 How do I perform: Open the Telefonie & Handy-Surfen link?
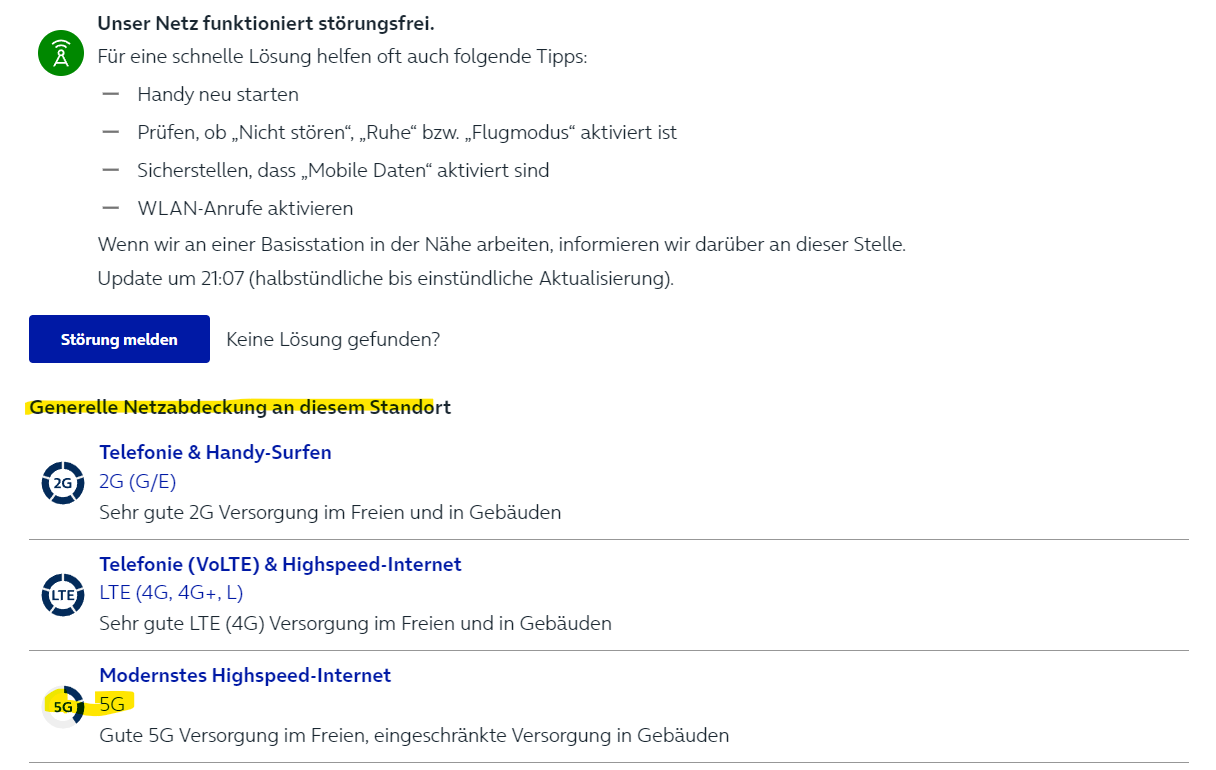(215, 452)
